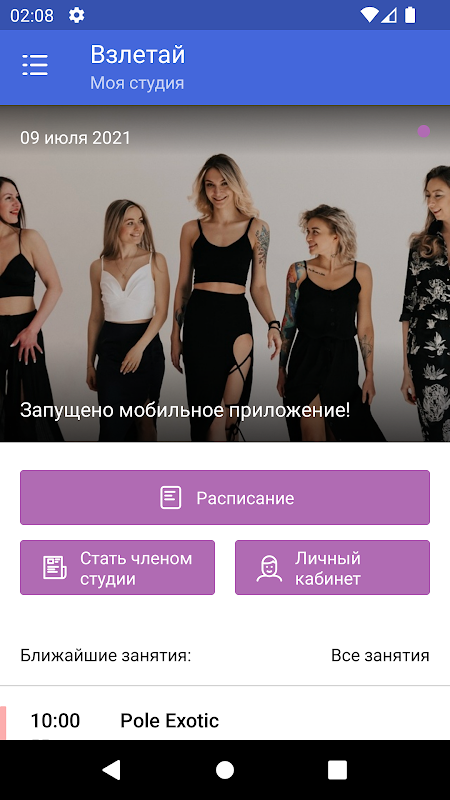This screenshot has height=800, width=450.
Task: Open Личный кабинет account button
Action: point(333,568)
